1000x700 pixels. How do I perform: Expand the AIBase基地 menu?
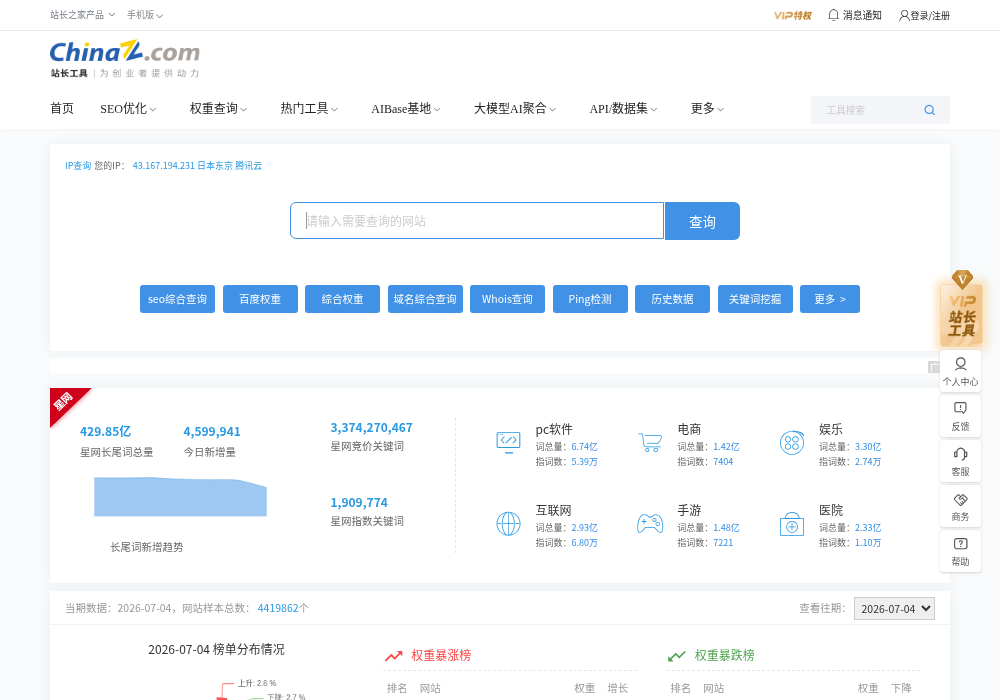coord(406,109)
